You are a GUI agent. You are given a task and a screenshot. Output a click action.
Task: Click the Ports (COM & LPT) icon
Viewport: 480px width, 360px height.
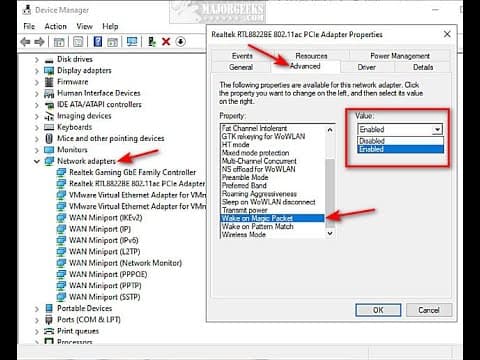point(49,320)
